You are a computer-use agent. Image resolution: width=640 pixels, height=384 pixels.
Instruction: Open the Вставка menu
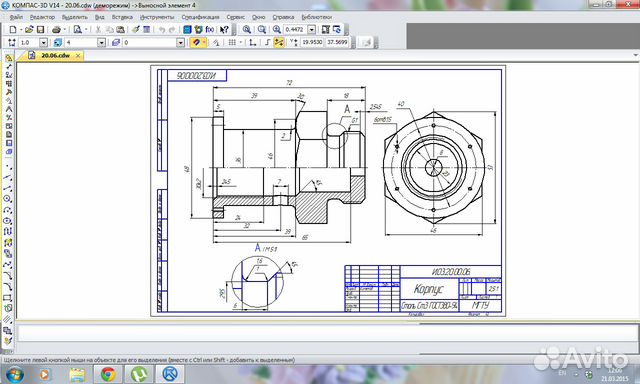point(122,17)
